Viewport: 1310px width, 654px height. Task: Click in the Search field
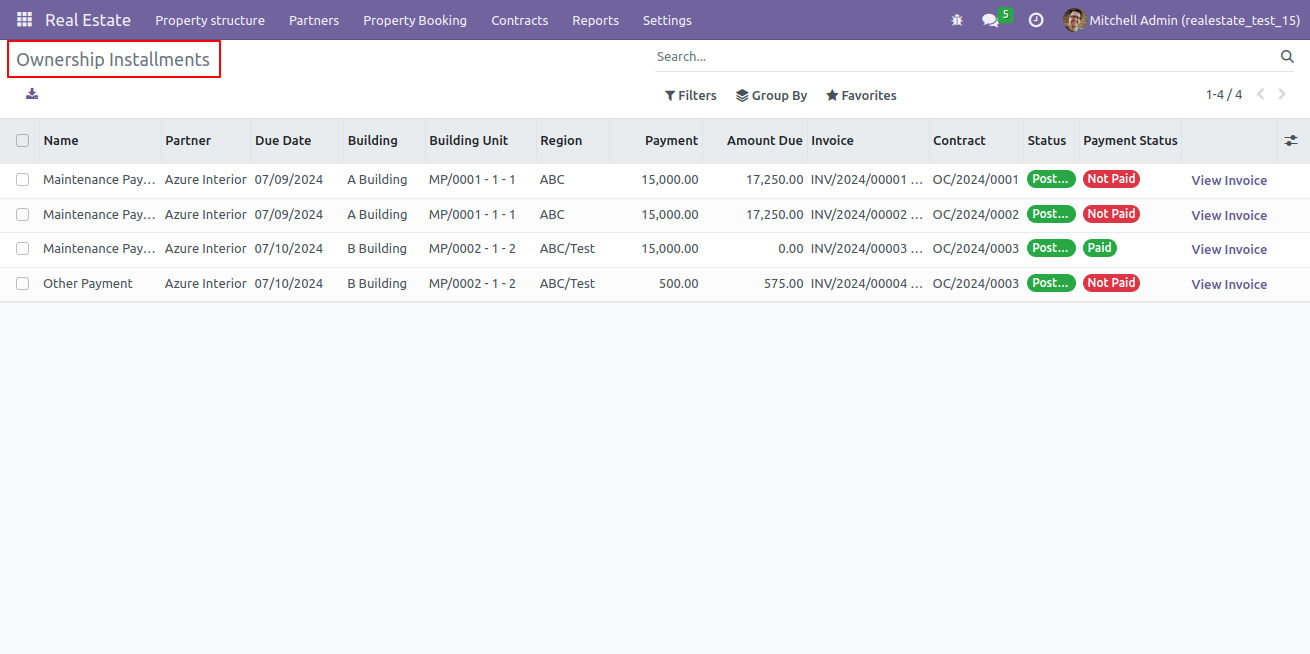pos(965,57)
